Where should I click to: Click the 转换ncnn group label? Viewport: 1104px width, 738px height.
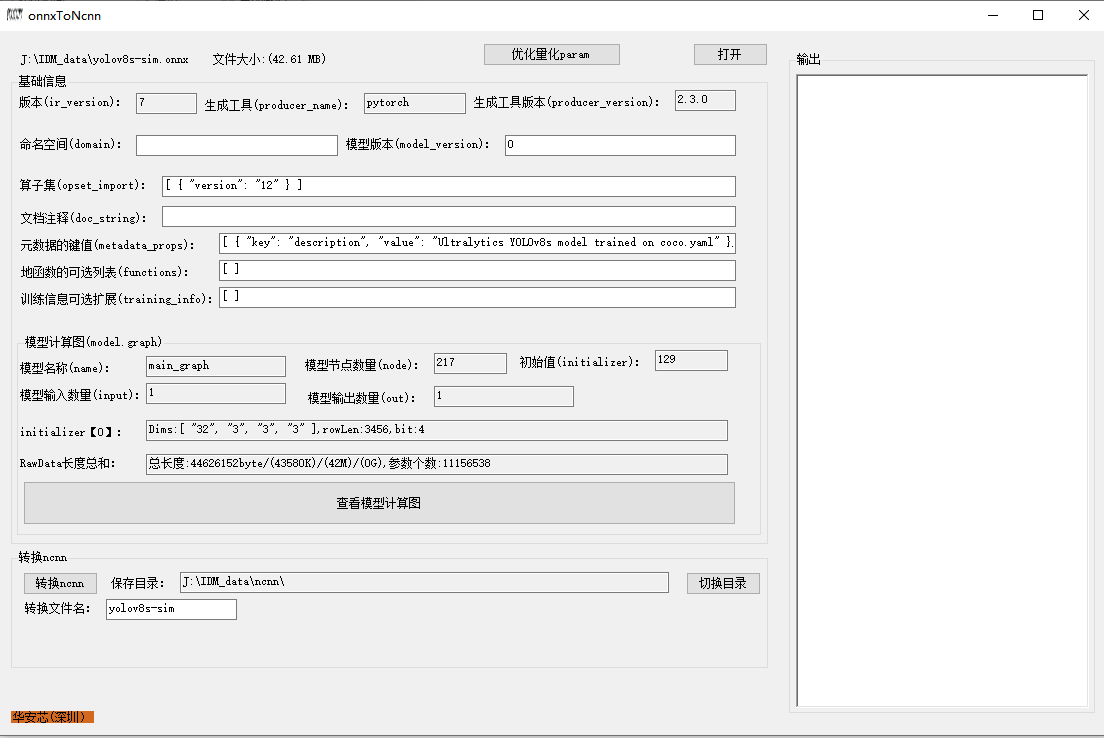coord(42,558)
